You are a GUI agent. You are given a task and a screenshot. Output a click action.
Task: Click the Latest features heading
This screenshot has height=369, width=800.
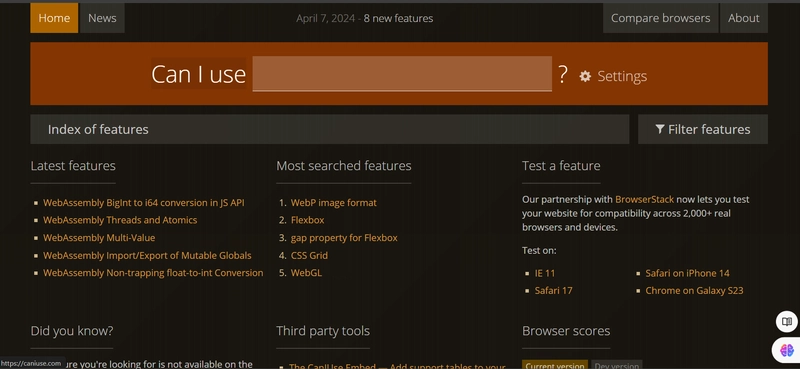pyautogui.click(x=73, y=166)
